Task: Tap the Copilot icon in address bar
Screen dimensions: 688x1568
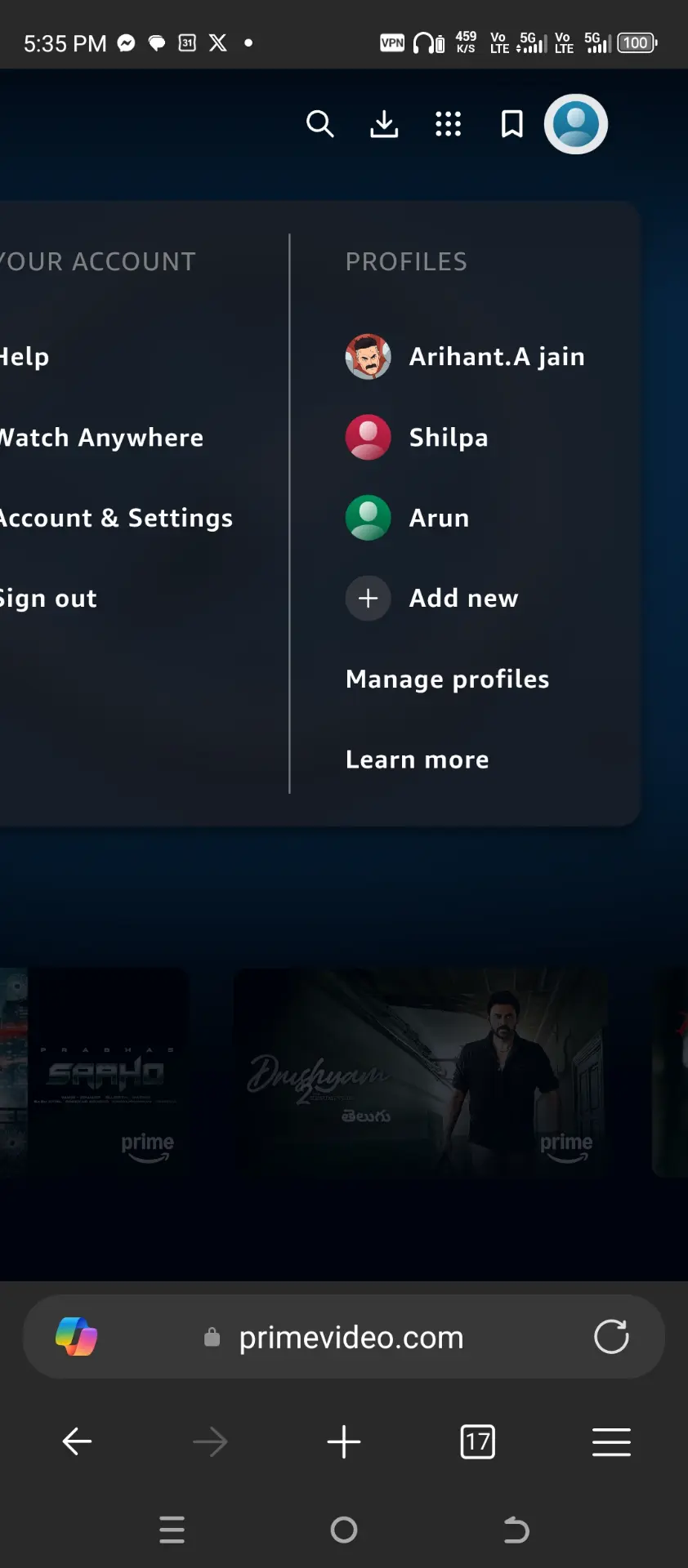Action: tap(76, 1337)
